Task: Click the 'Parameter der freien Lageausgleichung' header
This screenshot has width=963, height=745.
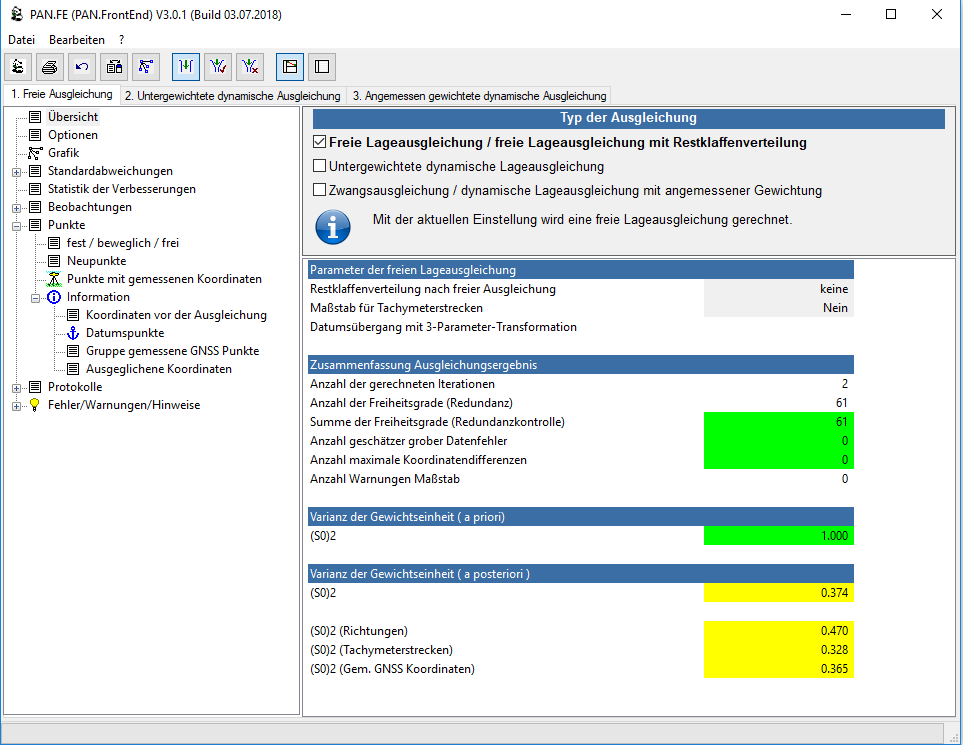Action: pyautogui.click(x=581, y=270)
